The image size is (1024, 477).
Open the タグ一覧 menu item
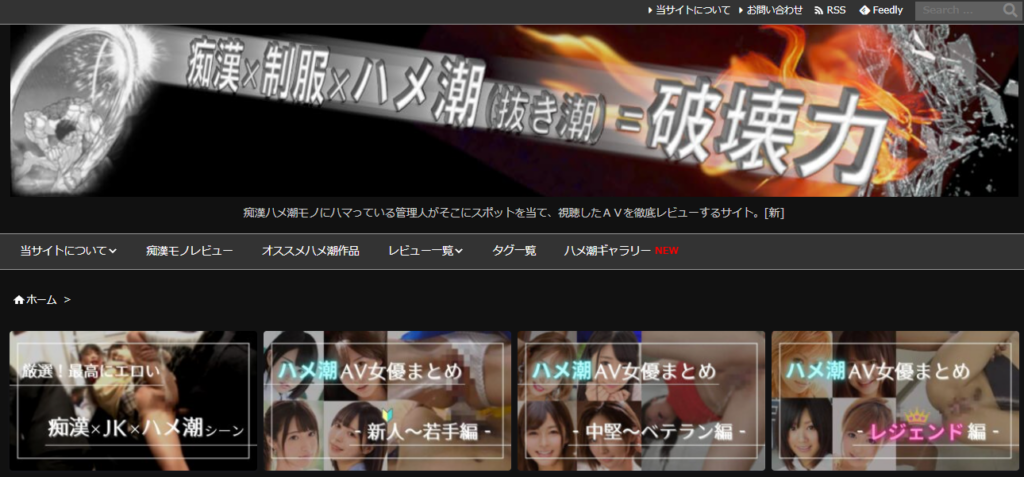pos(514,251)
